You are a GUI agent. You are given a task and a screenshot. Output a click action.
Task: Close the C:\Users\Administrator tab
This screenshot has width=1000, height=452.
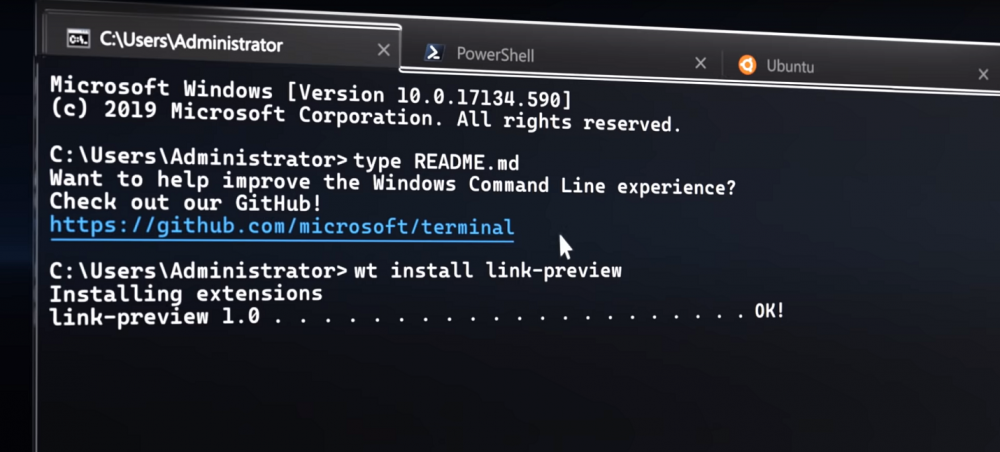383,50
